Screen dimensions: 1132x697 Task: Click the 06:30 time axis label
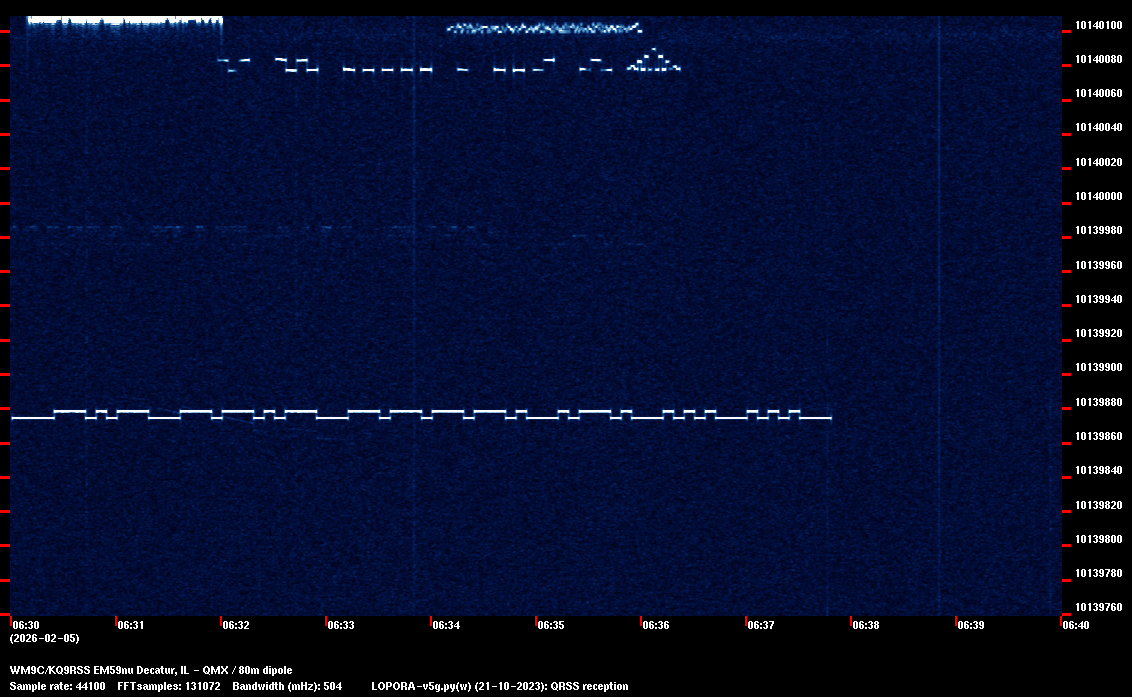click(x=26, y=625)
